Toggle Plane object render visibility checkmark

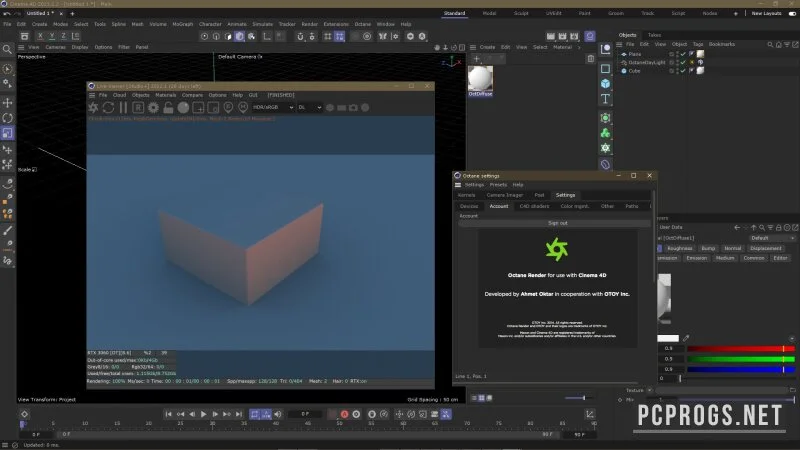tap(683, 54)
